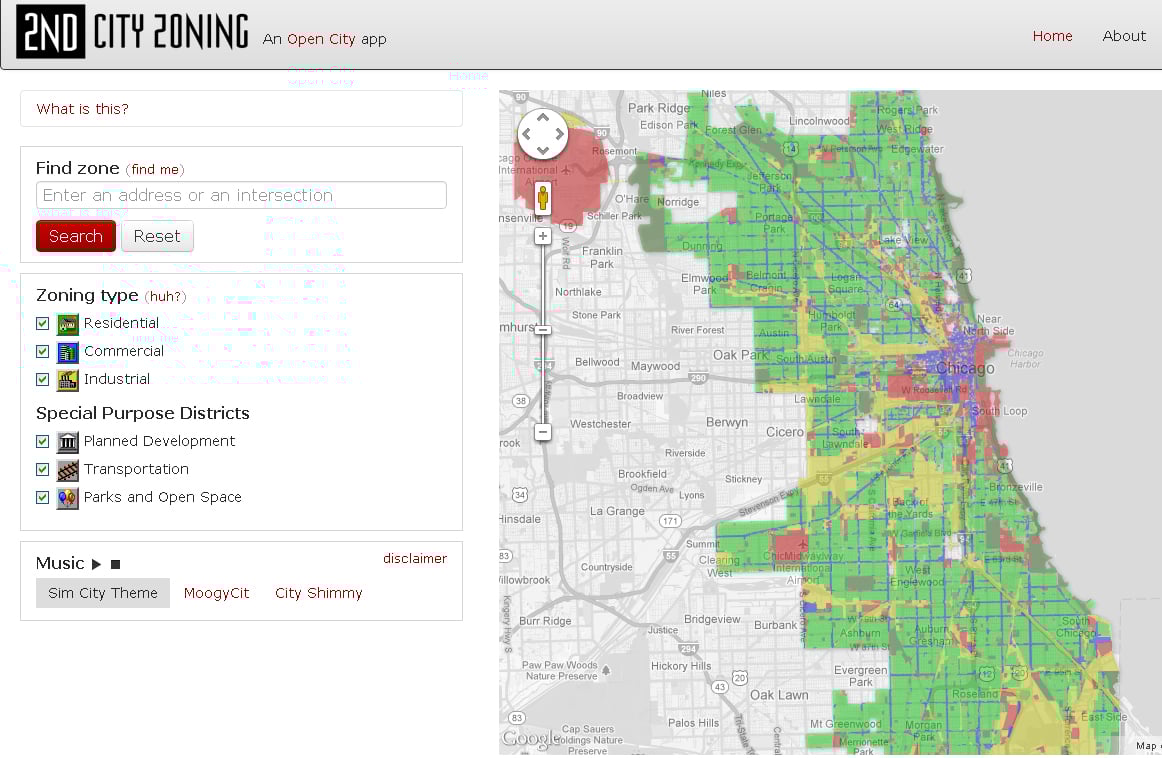Click the 'find me' link

(155, 170)
